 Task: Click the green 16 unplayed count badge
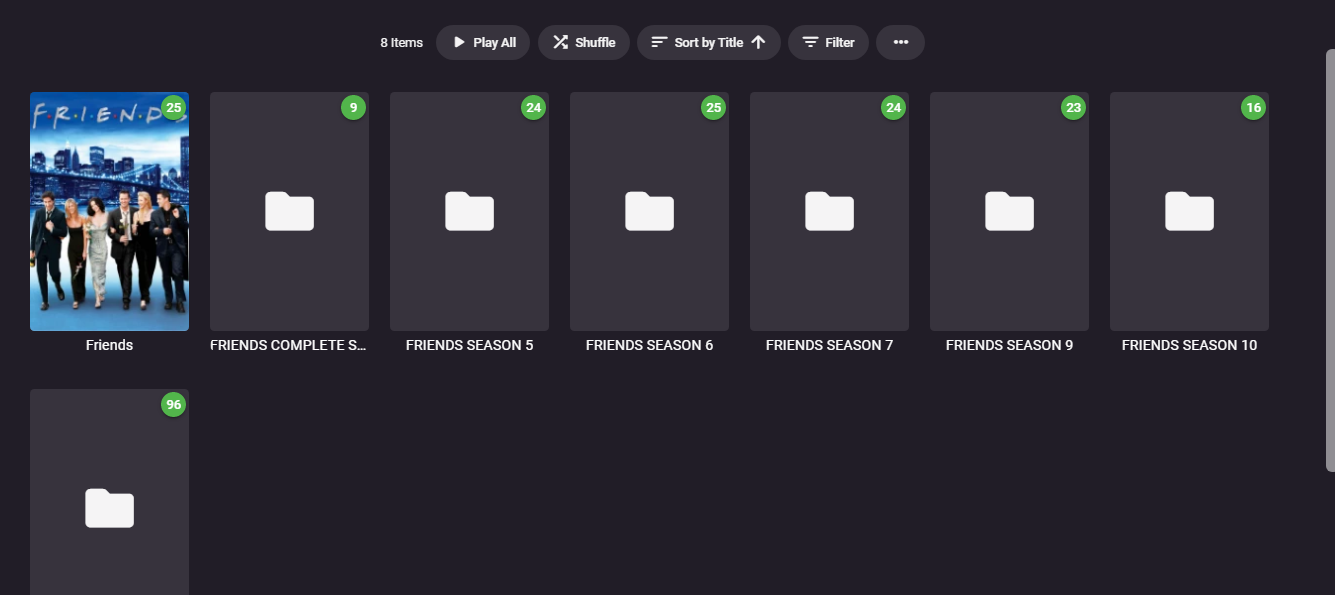[x=1253, y=107]
